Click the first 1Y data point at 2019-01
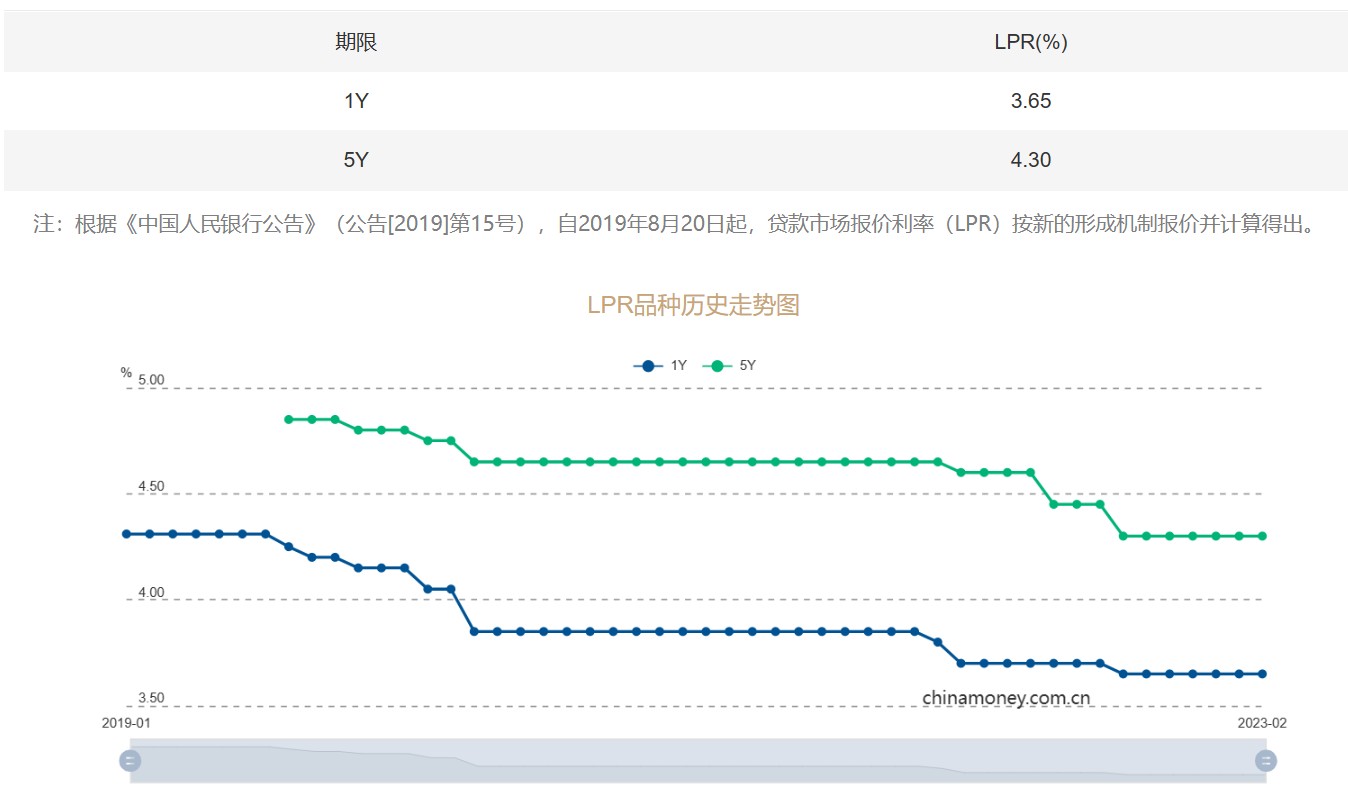 (127, 534)
